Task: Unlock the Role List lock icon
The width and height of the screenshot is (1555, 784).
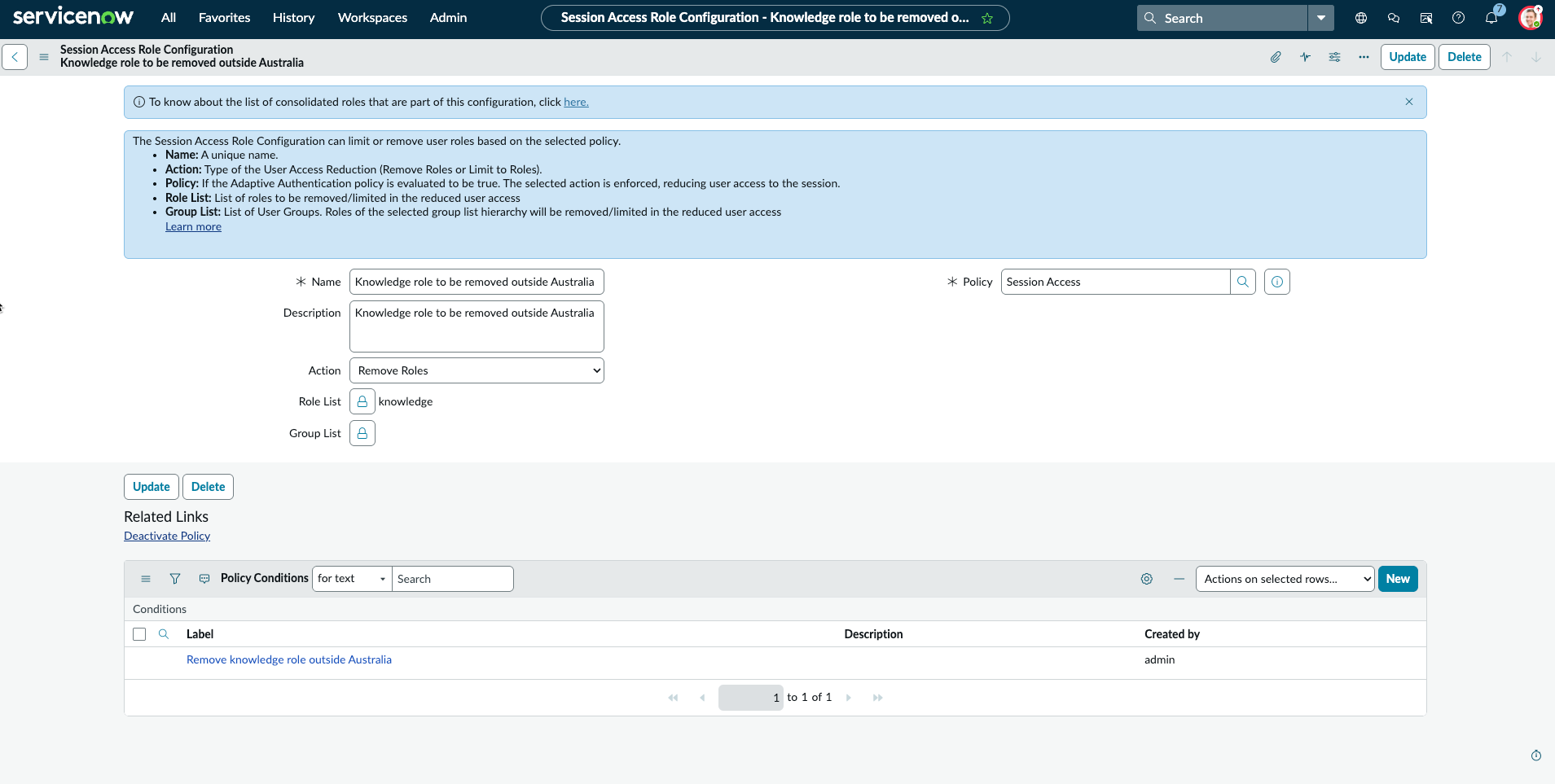Action: 362,401
